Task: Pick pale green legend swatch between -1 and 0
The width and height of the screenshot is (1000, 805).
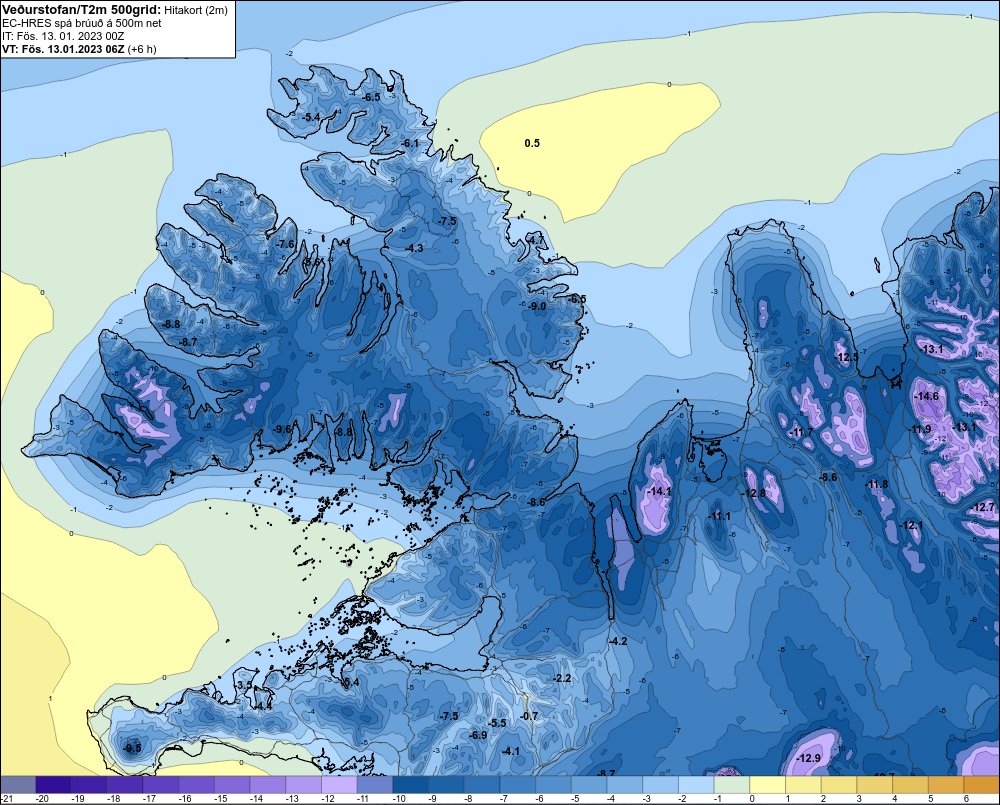Action: pyautogui.click(x=732, y=785)
